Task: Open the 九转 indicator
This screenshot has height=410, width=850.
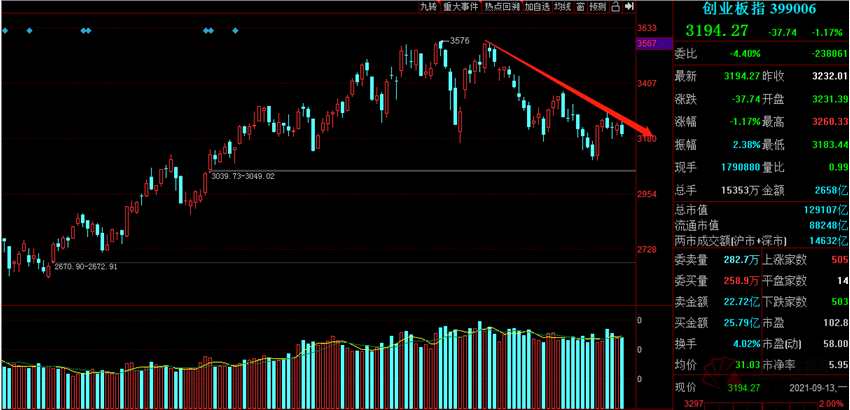Action: [429, 7]
